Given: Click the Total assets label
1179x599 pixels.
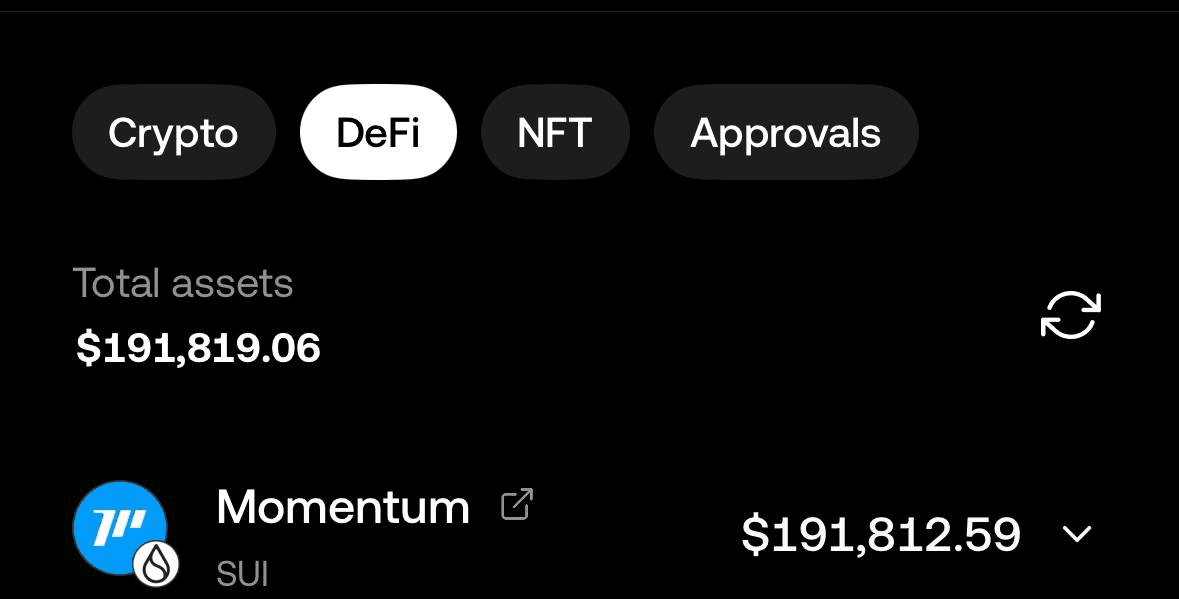Looking at the screenshot, I should click(x=183, y=283).
